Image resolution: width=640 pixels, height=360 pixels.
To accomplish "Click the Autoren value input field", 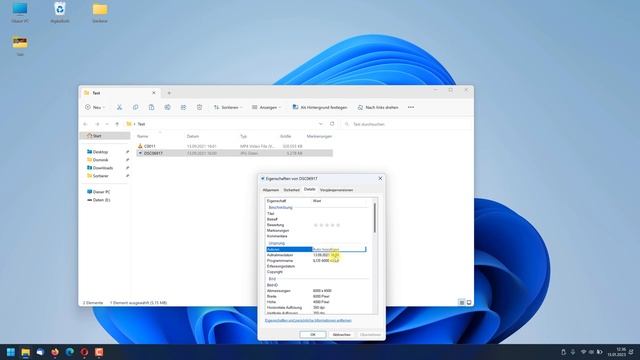I will [x=339, y=249].
